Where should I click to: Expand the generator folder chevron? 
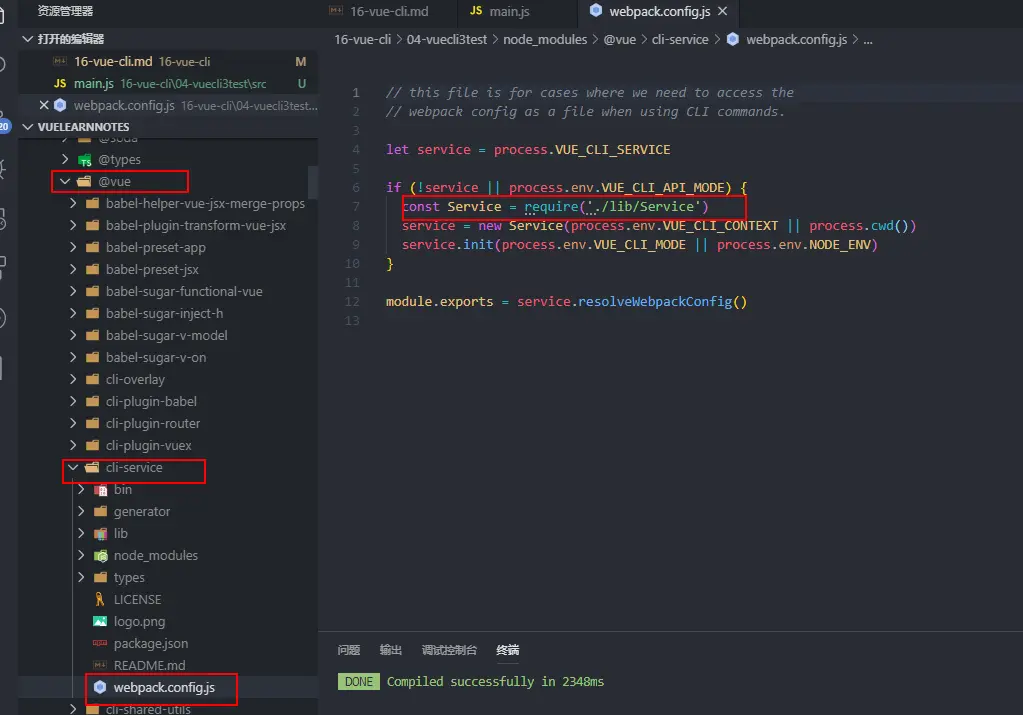(80, 511)
